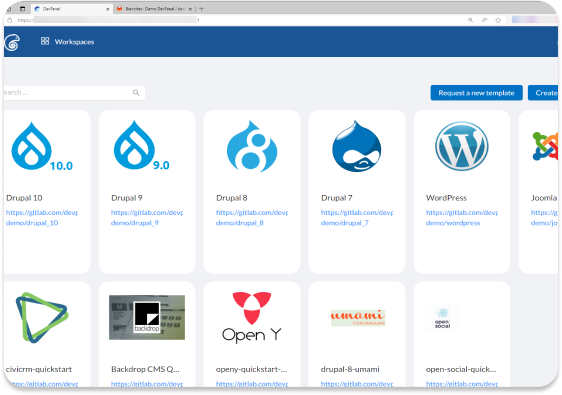Viewport: 562px width, 395px height.
Task: Click the Drupal 7 title
Action: point(337,198)
